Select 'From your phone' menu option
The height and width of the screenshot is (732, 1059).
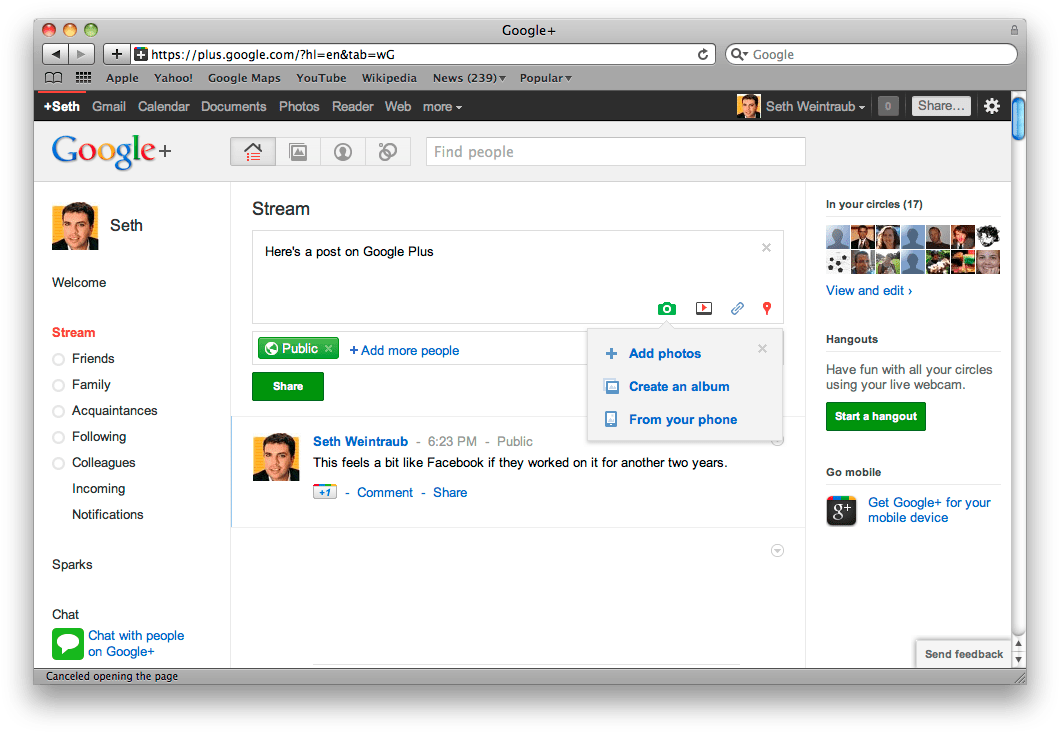(683, 420)
